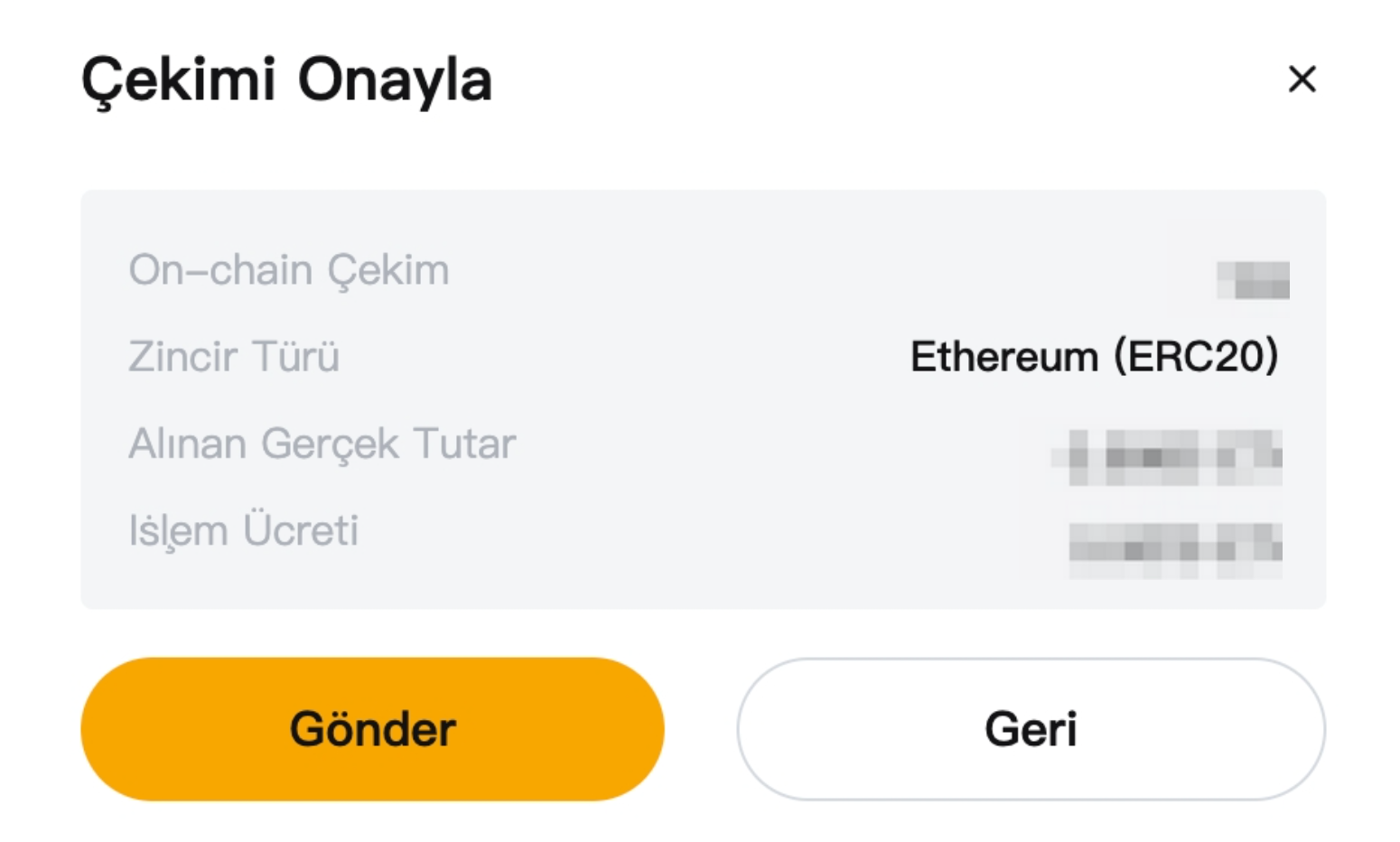This screenshot has height=842, width=1400.
Task: Click the word Tutar in the amount label
Action: pyautogui.click(x=465, y=444)
